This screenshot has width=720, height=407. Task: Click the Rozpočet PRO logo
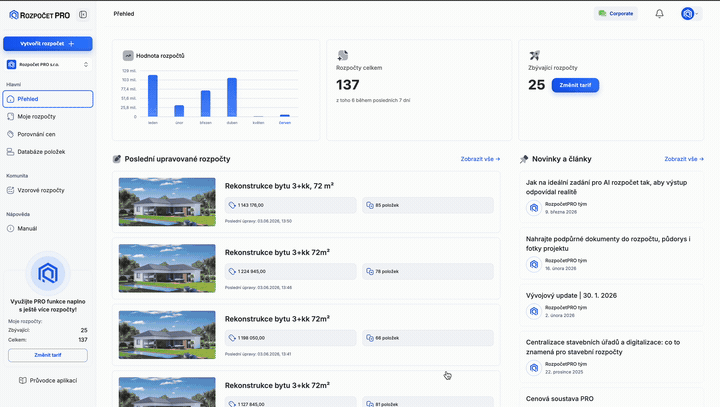pos(39,15)
